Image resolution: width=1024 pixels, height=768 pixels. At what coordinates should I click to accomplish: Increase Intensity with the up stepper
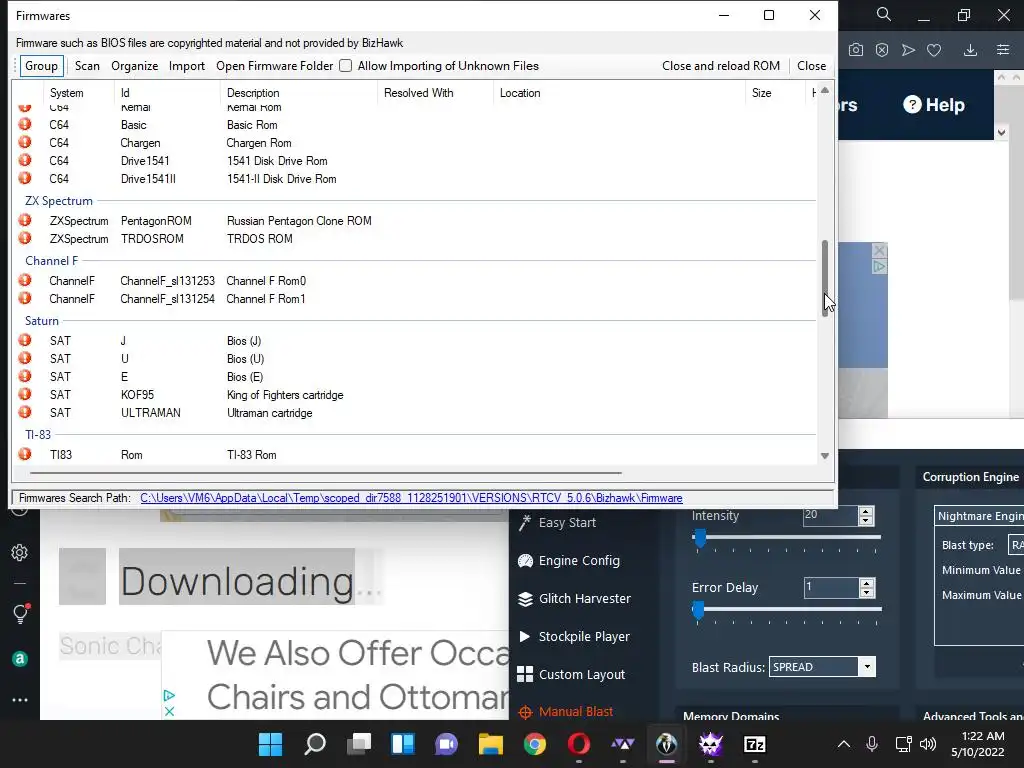click(x=866, y=511)
